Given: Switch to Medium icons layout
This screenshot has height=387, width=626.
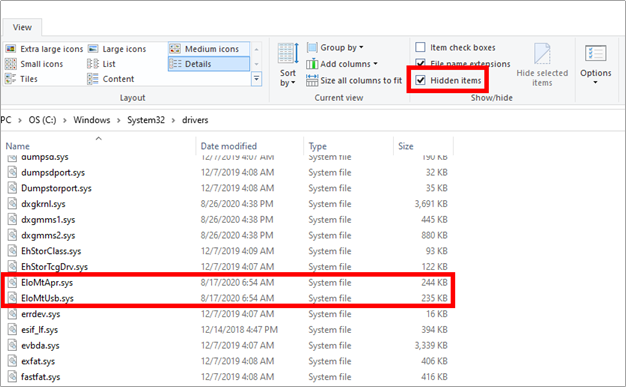Looking at the screenshot, I should [x=209, y=49].
